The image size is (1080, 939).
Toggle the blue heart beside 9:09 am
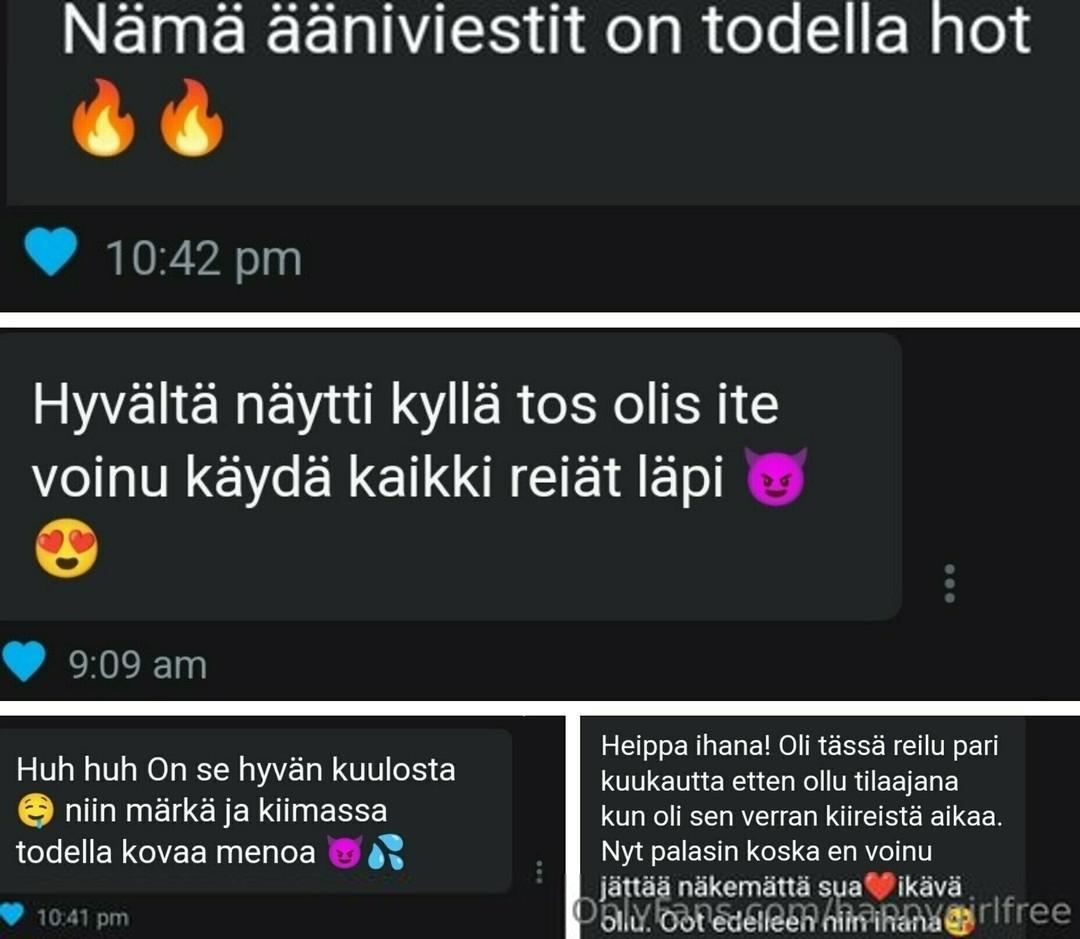tap(24, 661)
